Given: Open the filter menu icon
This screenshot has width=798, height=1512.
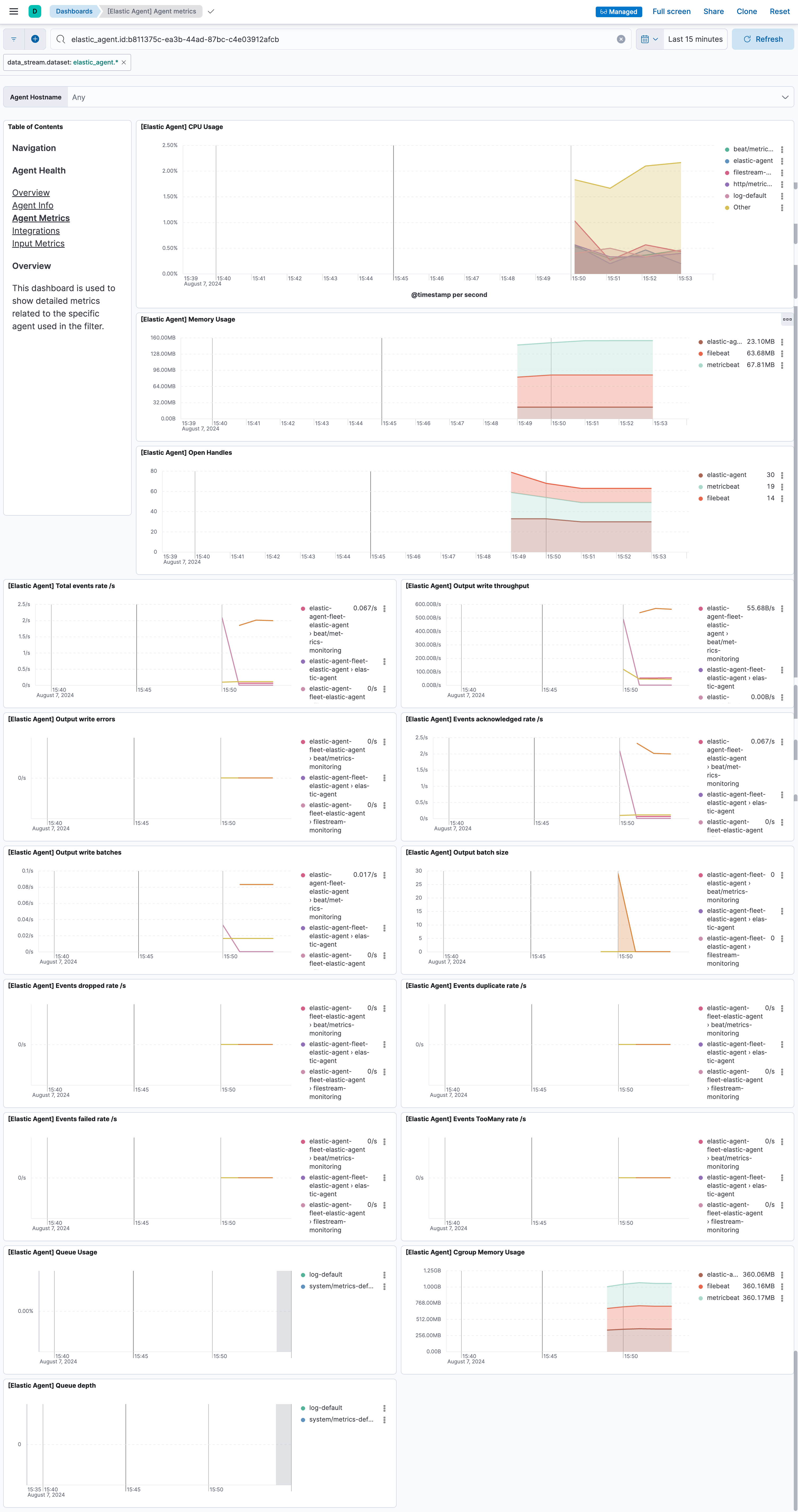Looking at the screenshot, I should tap(14, 39).
